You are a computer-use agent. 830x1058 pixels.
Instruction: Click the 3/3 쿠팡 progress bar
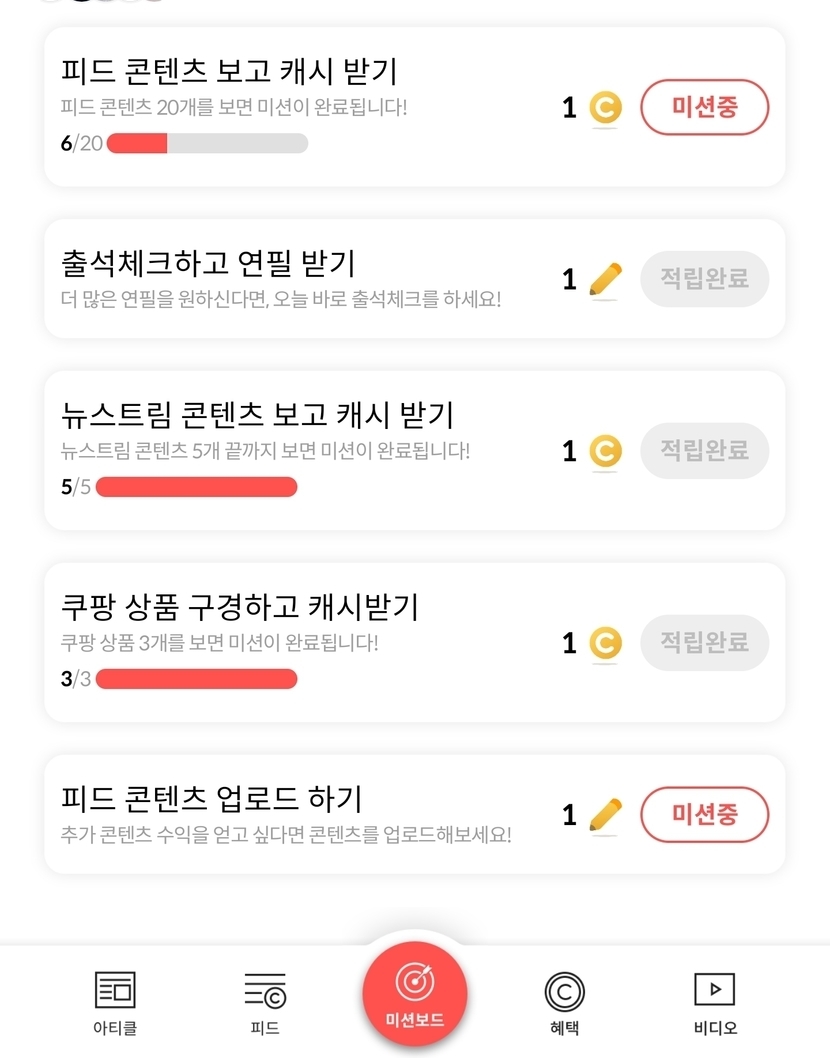pos(196,679)
